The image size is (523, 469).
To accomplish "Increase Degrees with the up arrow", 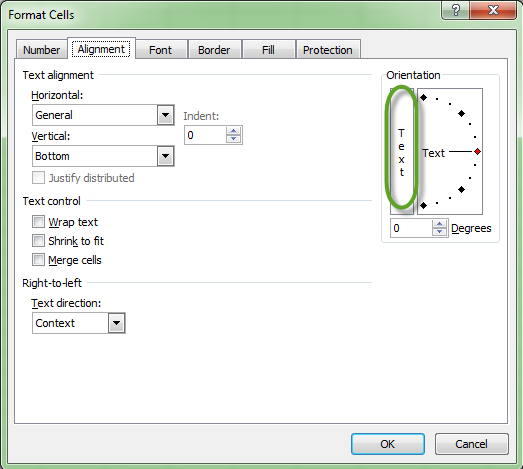I will 440,224.
